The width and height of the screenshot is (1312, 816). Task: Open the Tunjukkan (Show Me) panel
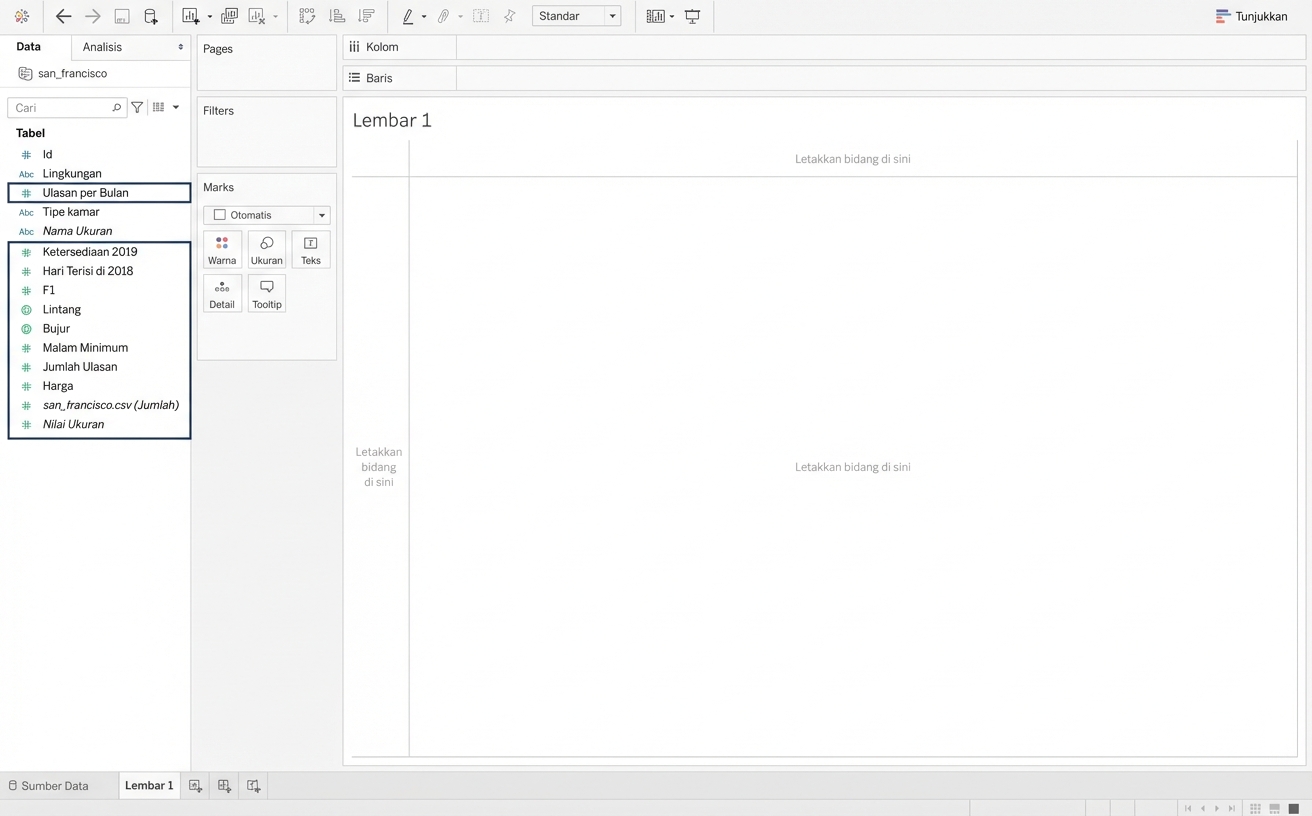pos(1251,16)
